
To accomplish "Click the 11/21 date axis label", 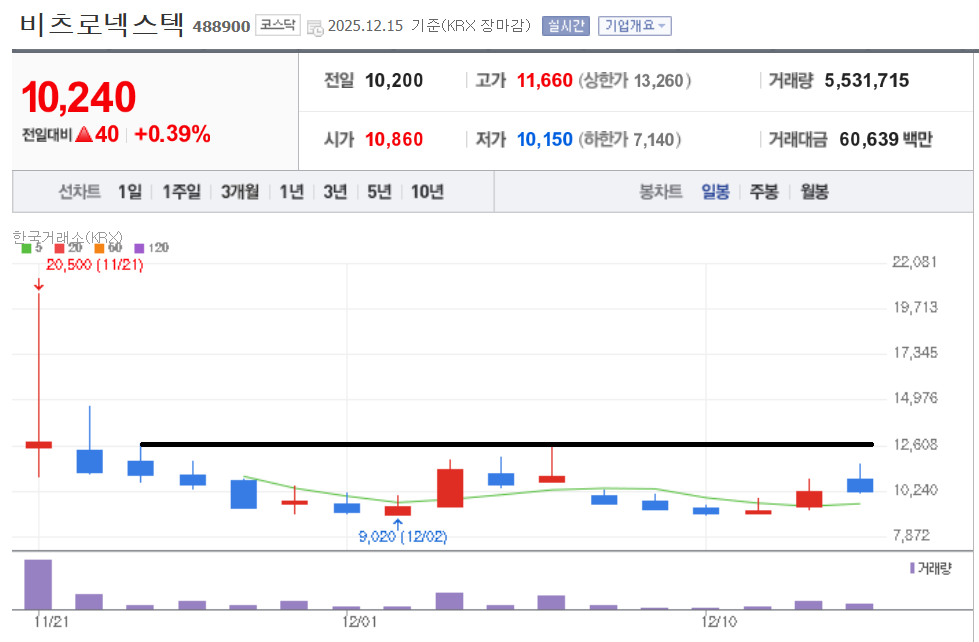I will point(51,622).
